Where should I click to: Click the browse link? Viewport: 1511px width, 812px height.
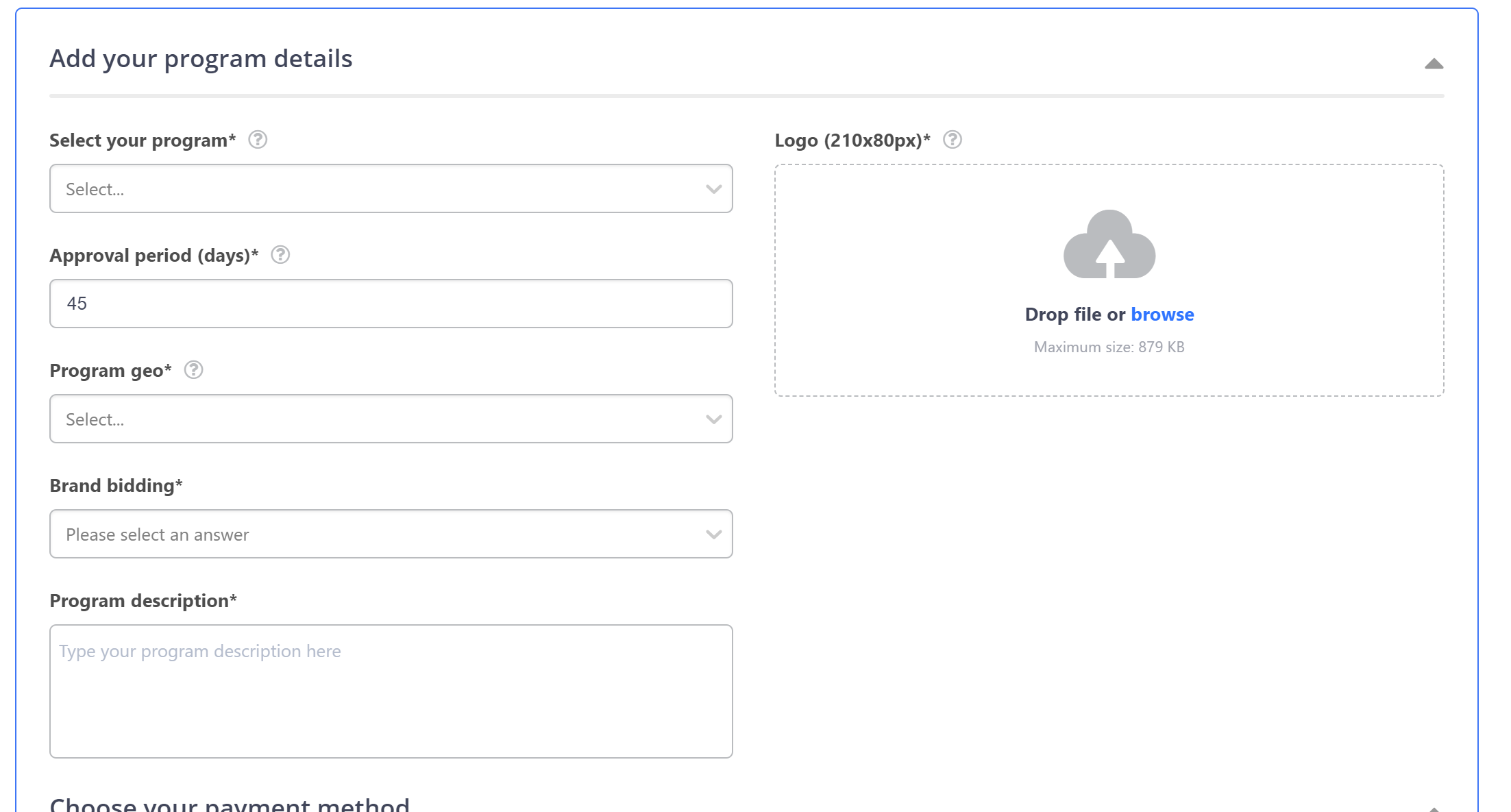pos(1162,315)
